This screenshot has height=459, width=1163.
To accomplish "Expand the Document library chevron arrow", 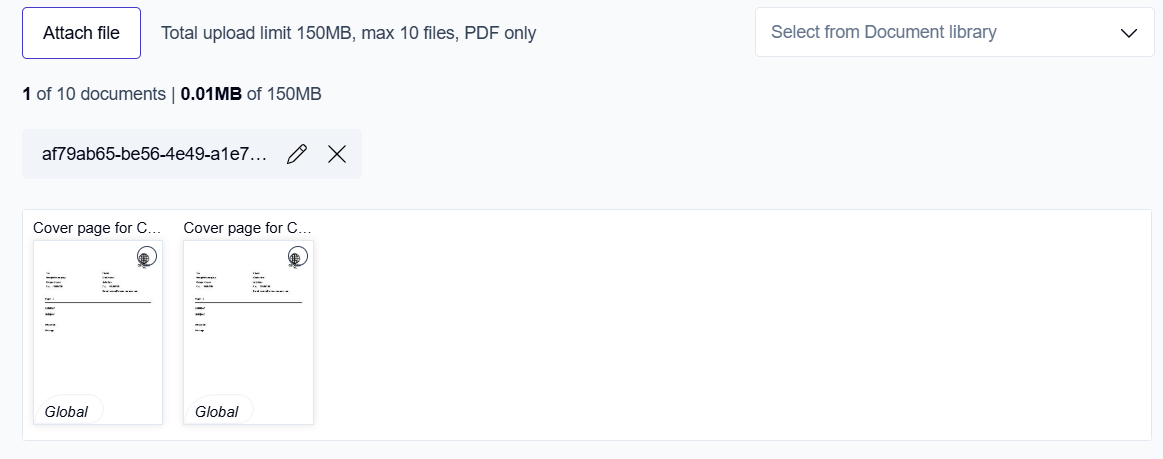I will click(x=1129, y=33).
